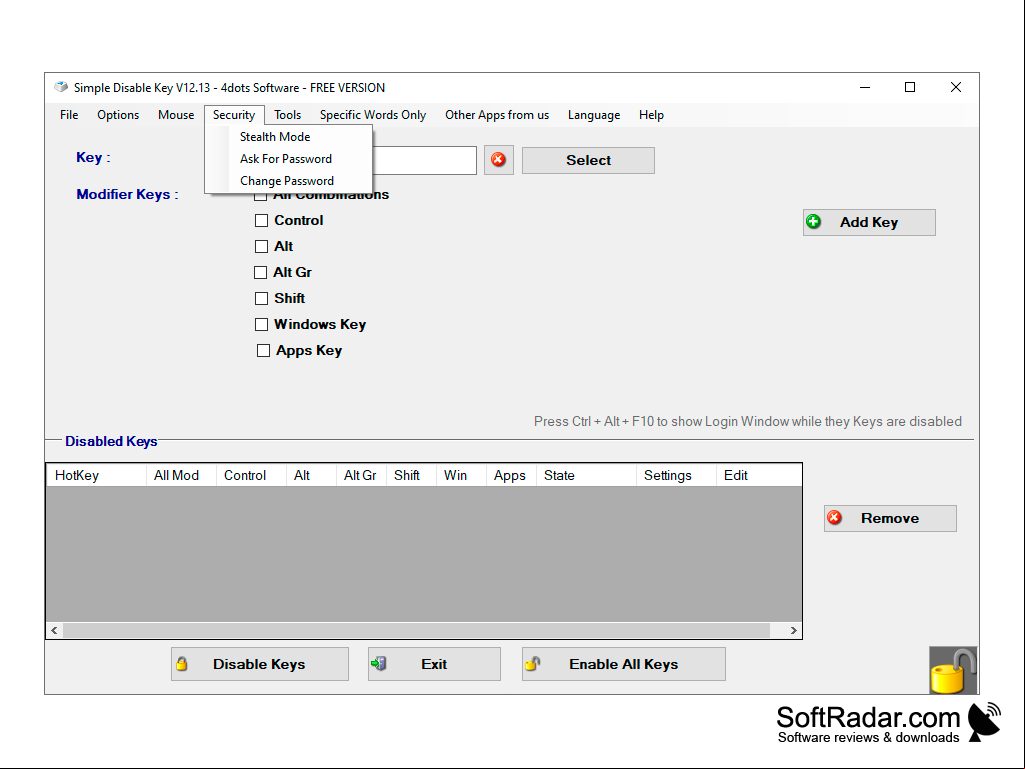Click the Disable Keys button
The height and width of the screenshot is (769, 1025).
260,664
